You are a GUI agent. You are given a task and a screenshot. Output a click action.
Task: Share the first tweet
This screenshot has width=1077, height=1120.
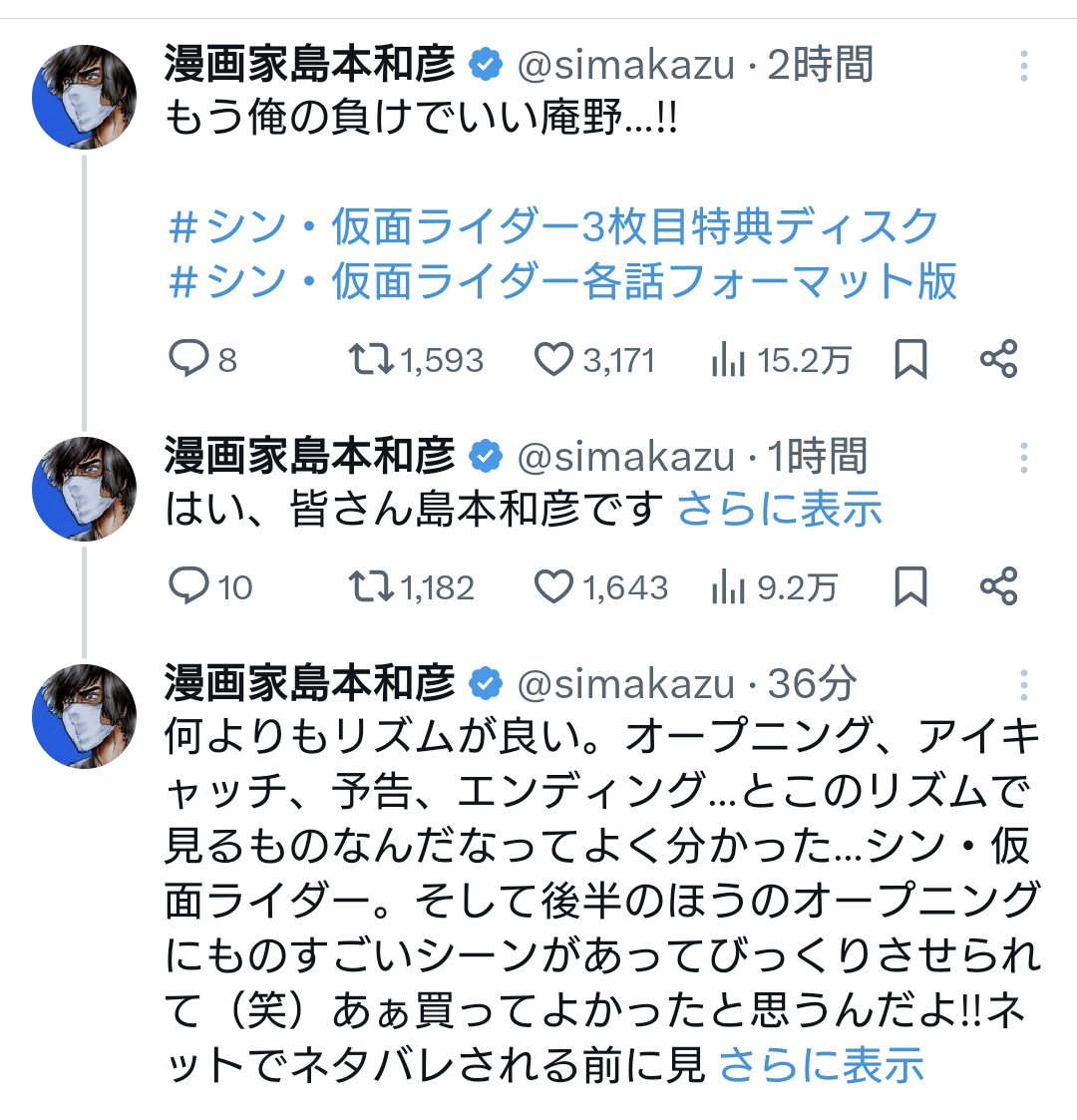(x=998, y=359)
